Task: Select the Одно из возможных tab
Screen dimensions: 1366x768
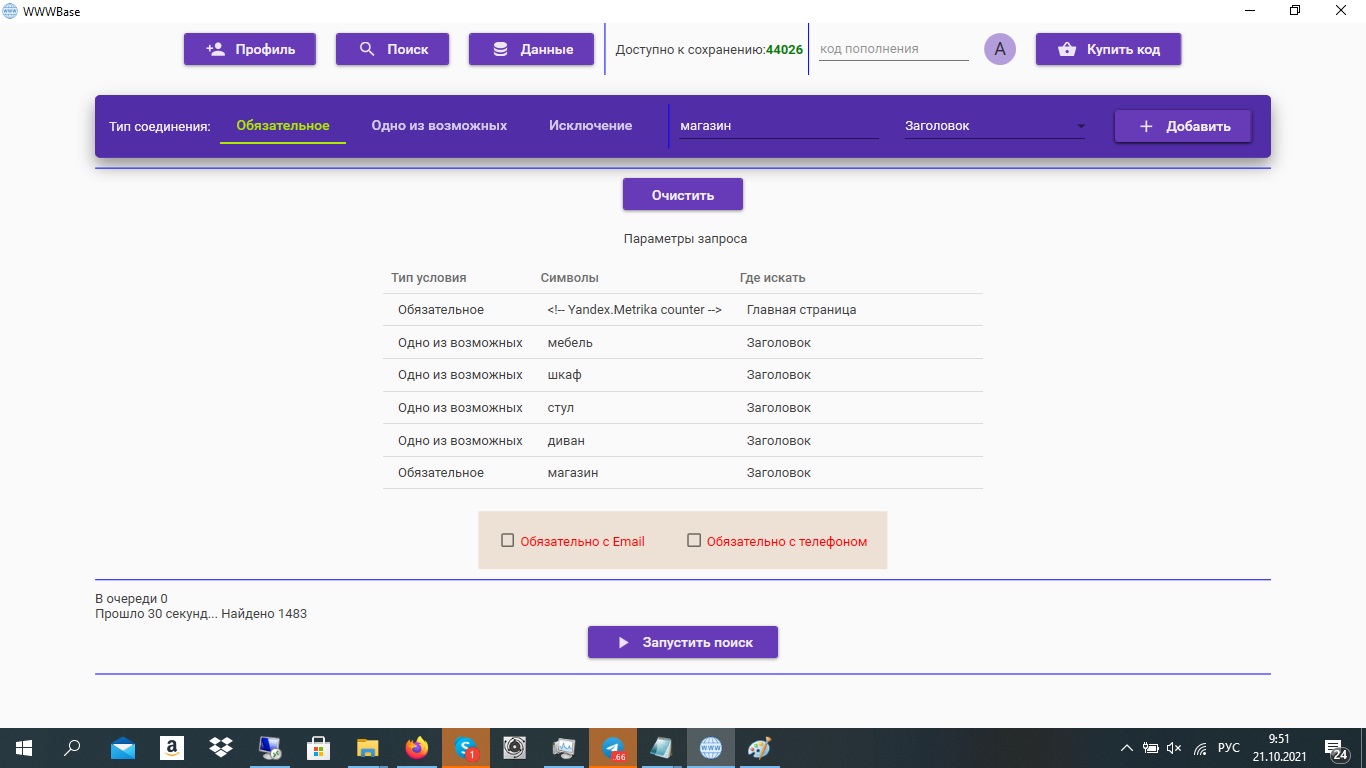Action: point(439,126)
